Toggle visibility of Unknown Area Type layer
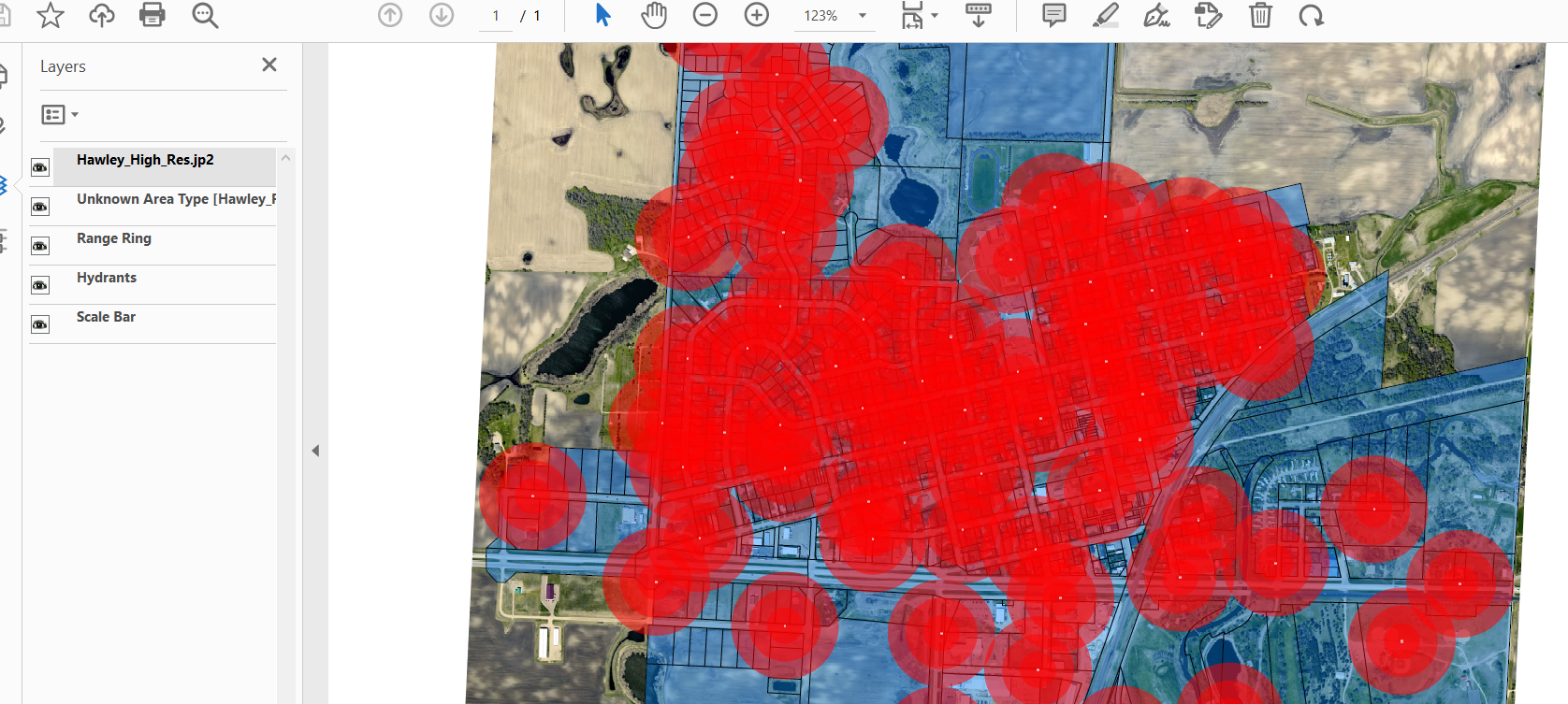 point(40,207)
